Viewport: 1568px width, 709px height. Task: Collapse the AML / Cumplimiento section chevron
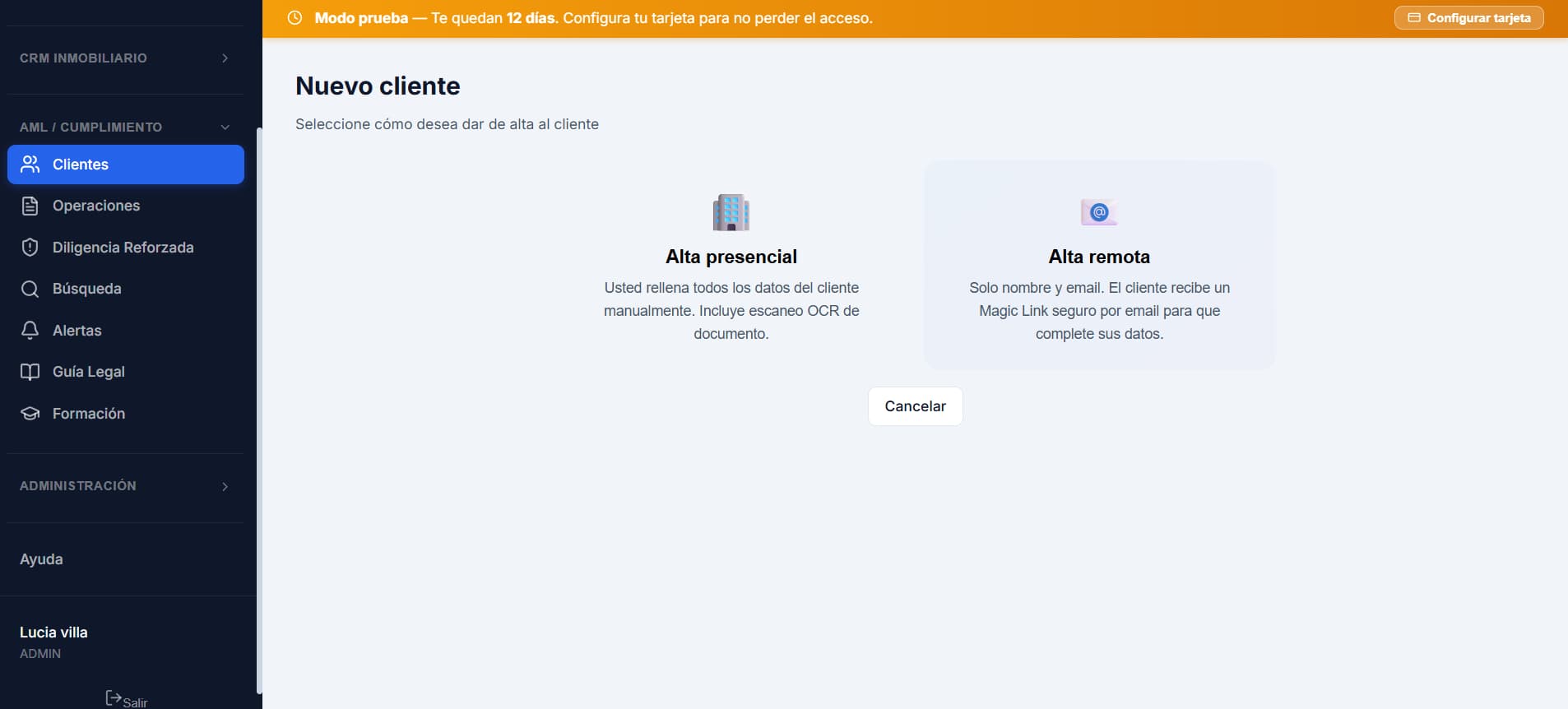[x=225, y=127]
